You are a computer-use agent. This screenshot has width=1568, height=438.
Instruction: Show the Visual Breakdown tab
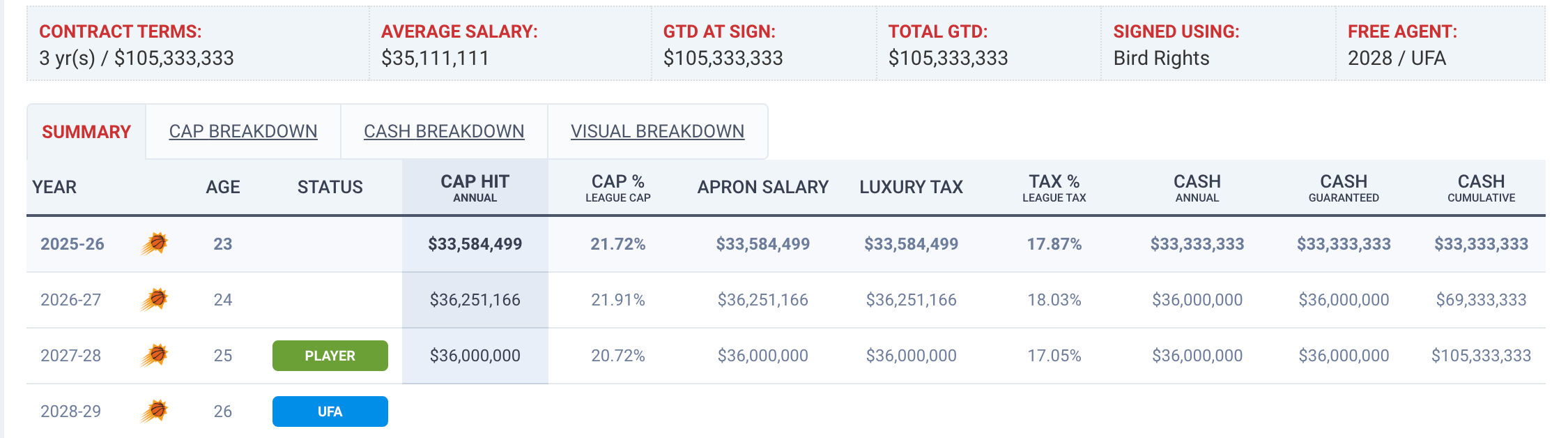point(657,131)
